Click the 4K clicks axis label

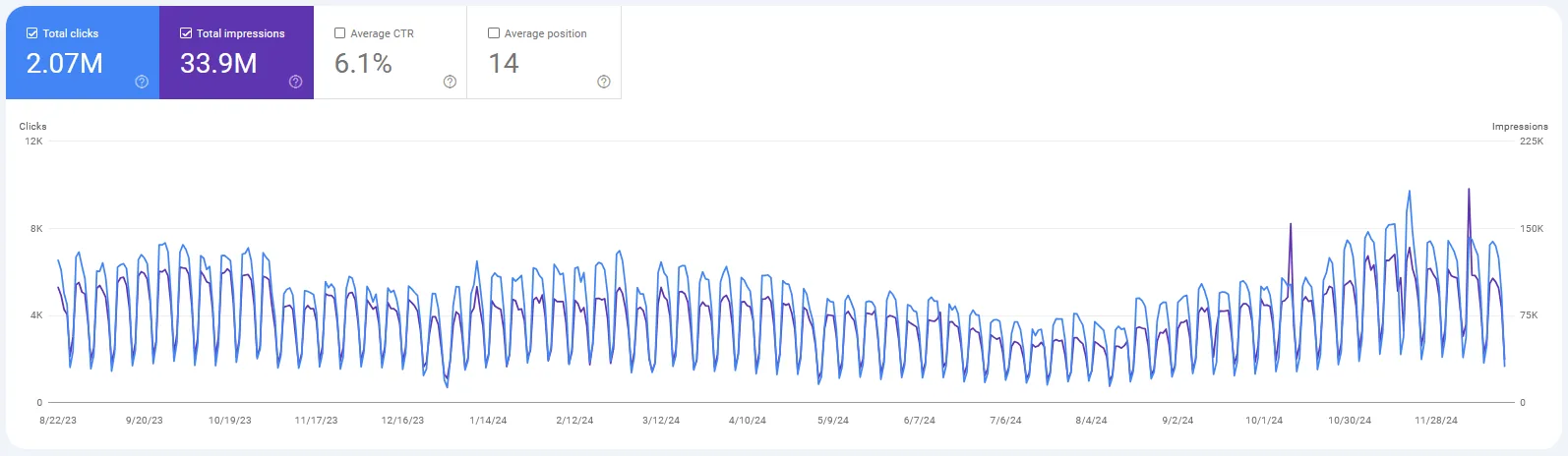click(x=36, y=315)
